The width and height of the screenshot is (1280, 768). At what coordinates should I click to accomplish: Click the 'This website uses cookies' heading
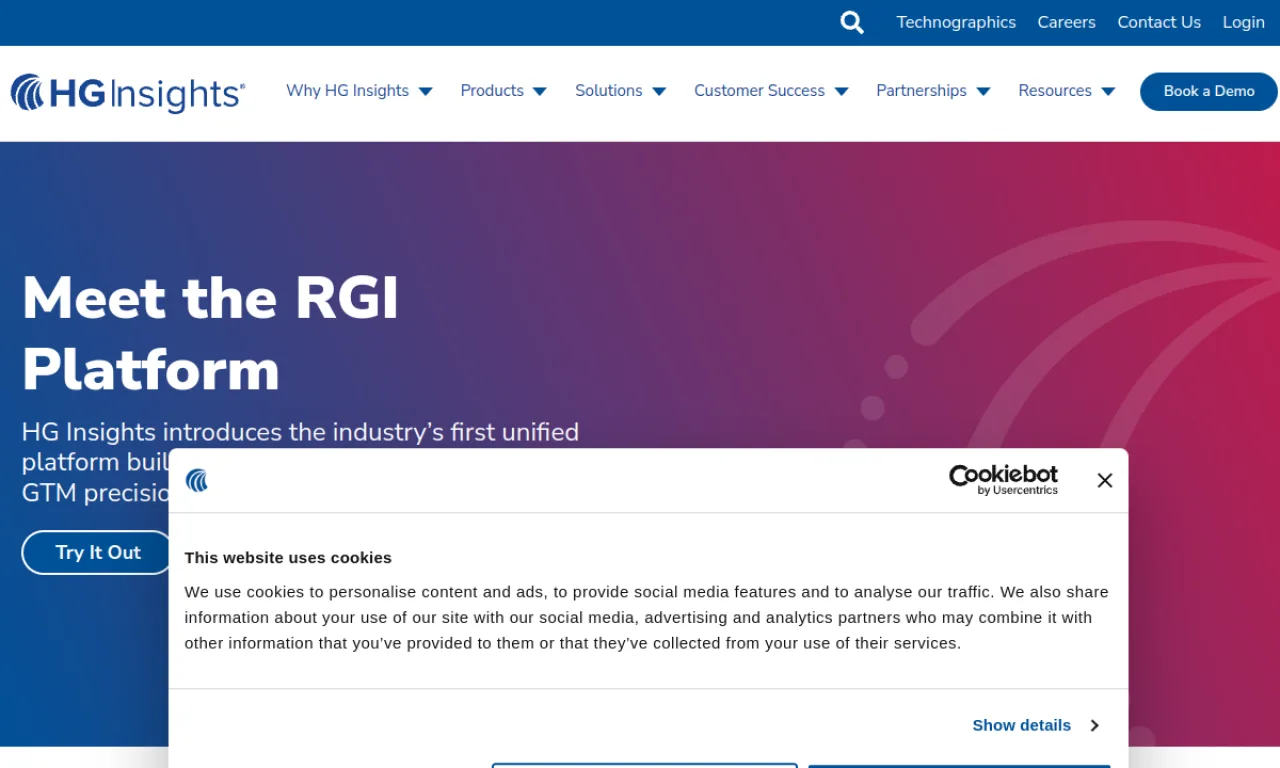click(288, 557)
